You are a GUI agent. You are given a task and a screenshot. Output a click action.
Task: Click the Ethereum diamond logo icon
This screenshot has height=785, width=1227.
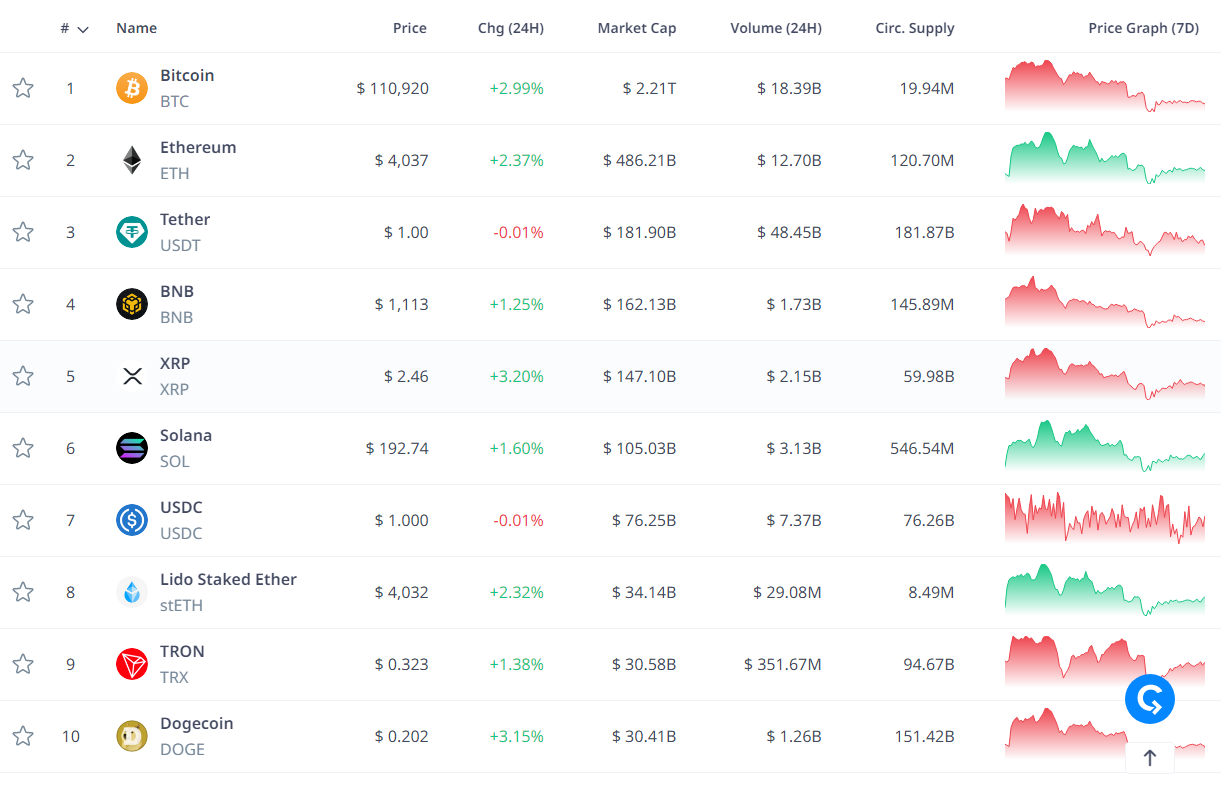point(132,160)
